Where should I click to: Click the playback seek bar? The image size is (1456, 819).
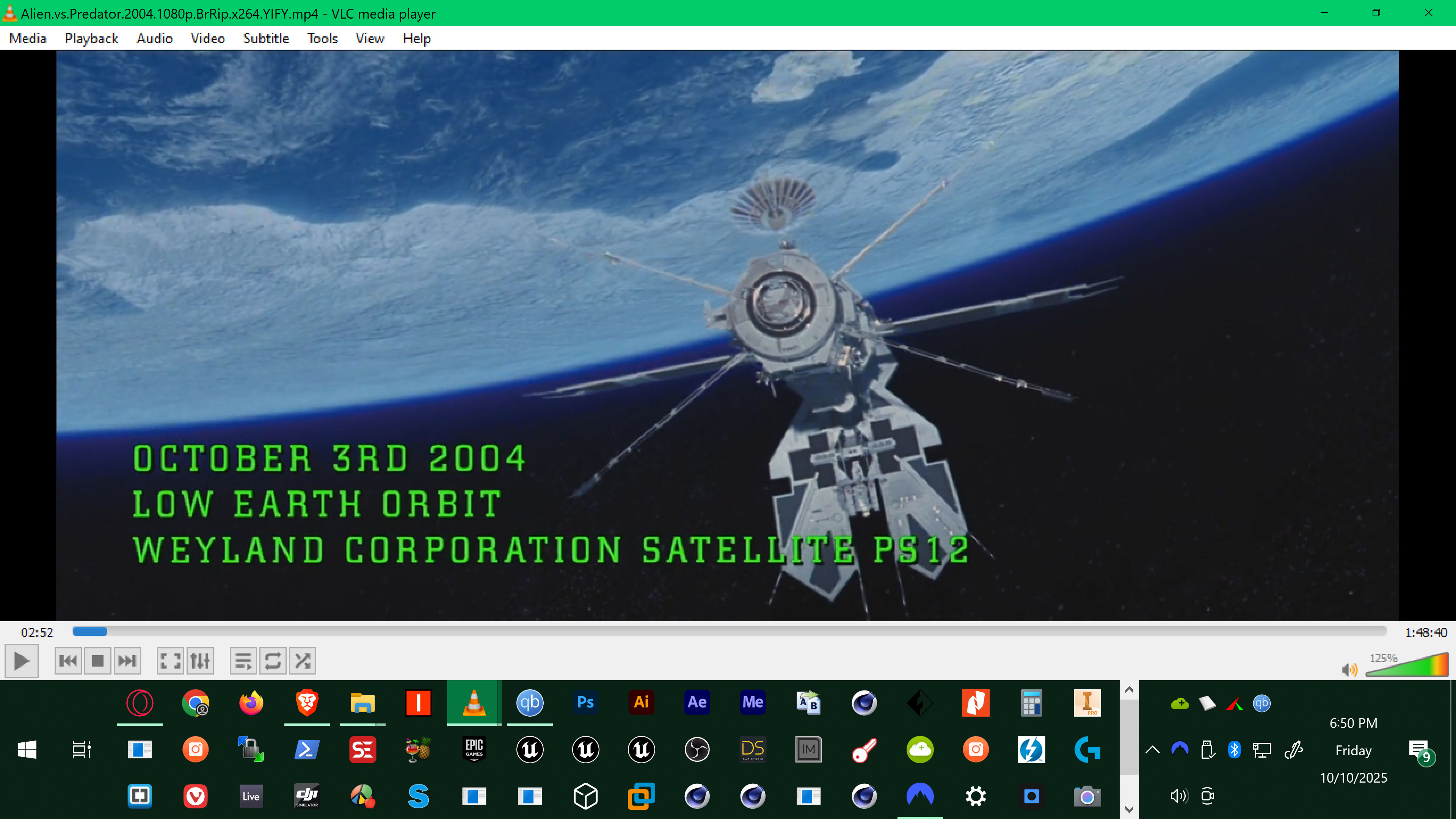tap(729, 631)
